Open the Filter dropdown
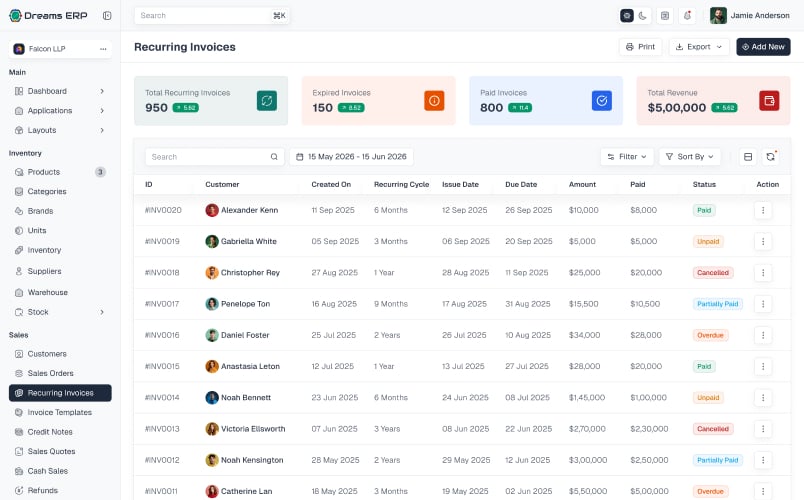 (627, 156)
